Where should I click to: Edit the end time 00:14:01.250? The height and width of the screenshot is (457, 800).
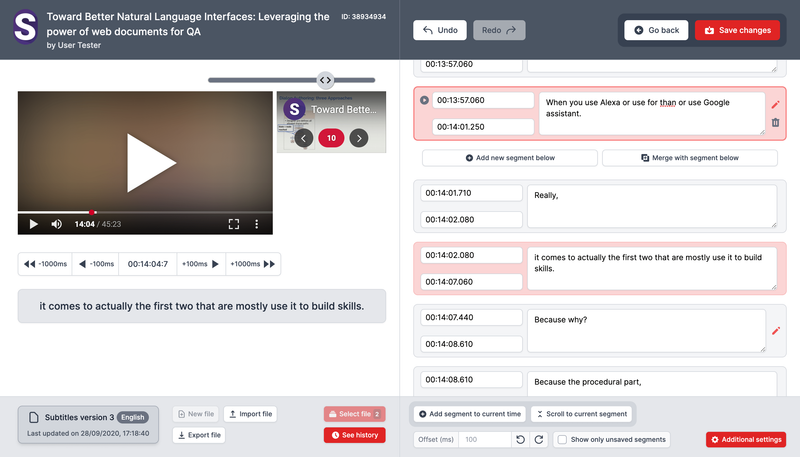tap(483, 126)
